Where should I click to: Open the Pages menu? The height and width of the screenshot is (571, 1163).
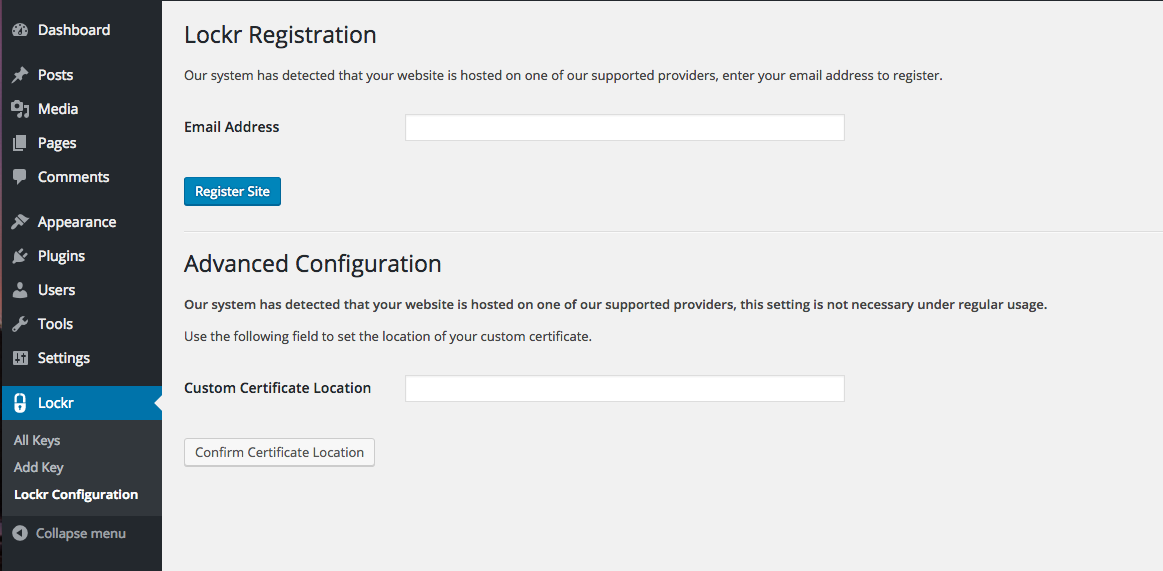82,143
